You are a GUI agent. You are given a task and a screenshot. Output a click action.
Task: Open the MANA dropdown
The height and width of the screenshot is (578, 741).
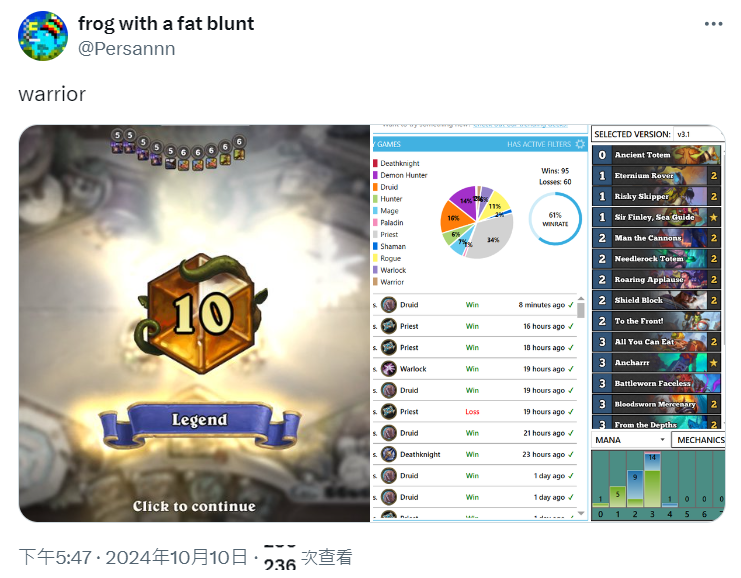[630, 440]
